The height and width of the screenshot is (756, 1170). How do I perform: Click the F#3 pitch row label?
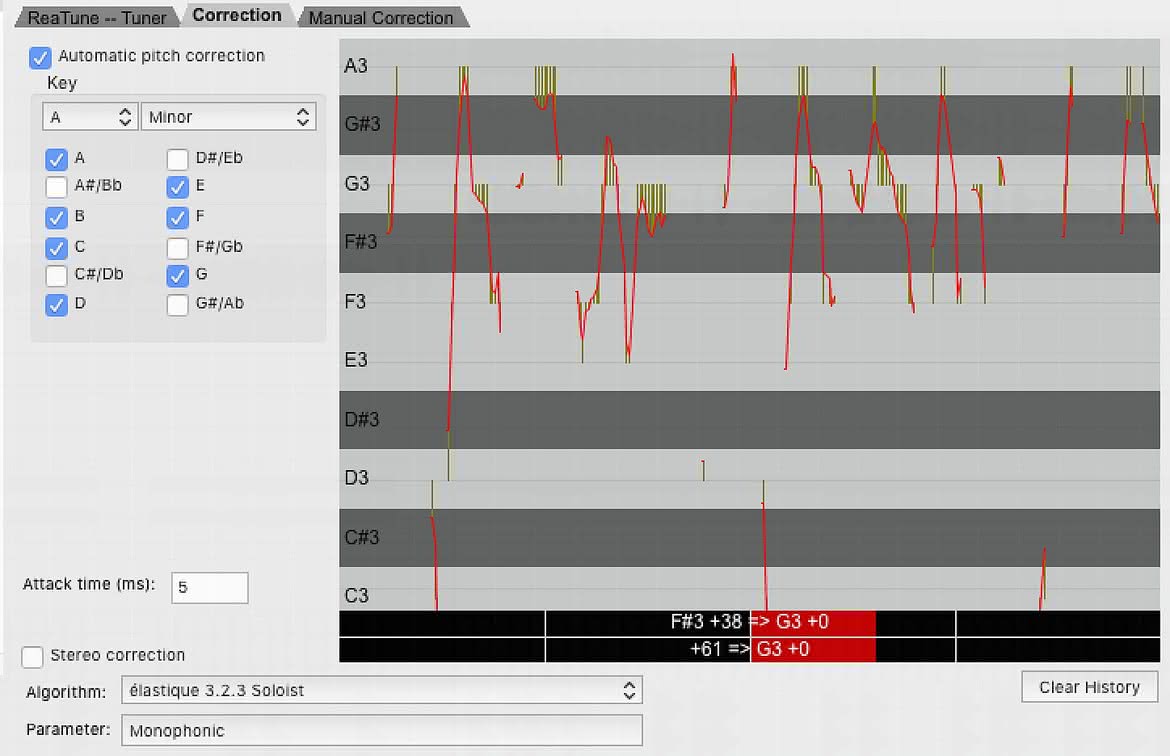[x=361, y=242]
